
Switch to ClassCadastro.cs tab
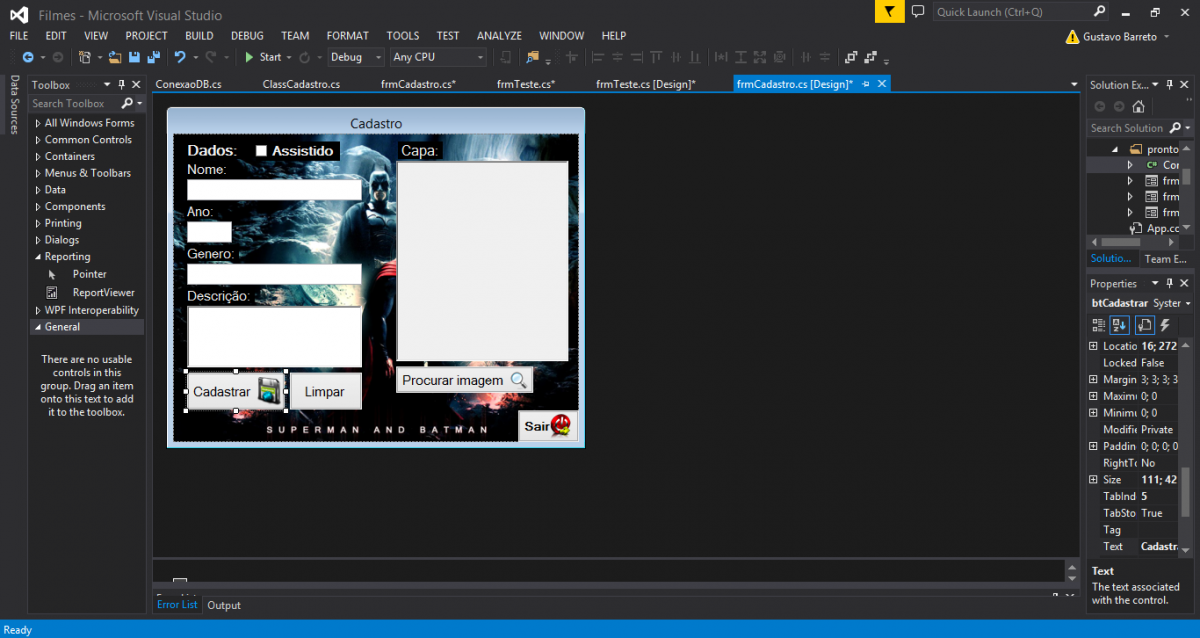tap(301, 84)
